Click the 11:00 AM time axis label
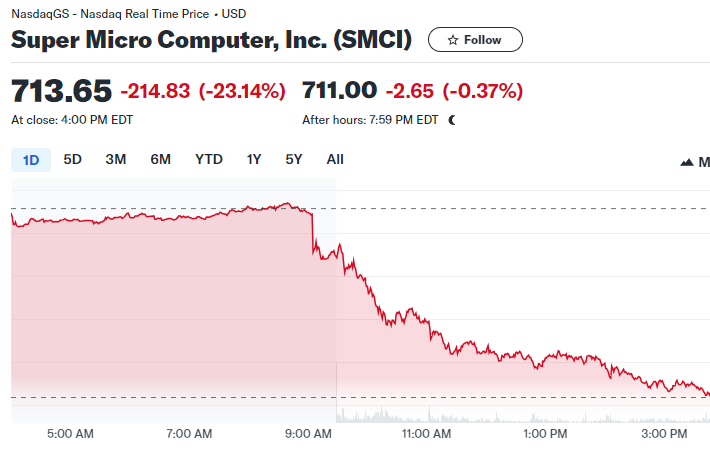Viewport: 710px width, 450px height. click(426, 434)
